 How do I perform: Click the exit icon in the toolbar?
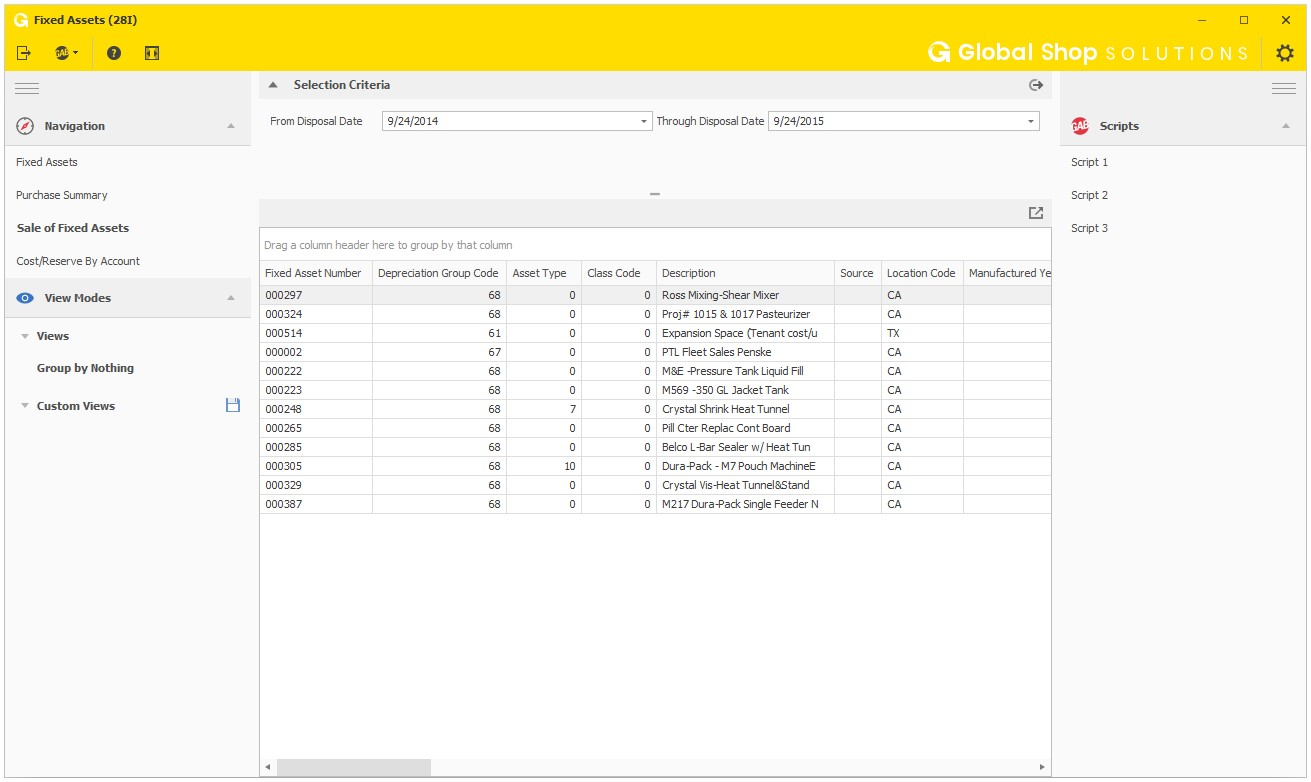coord(25,53)
